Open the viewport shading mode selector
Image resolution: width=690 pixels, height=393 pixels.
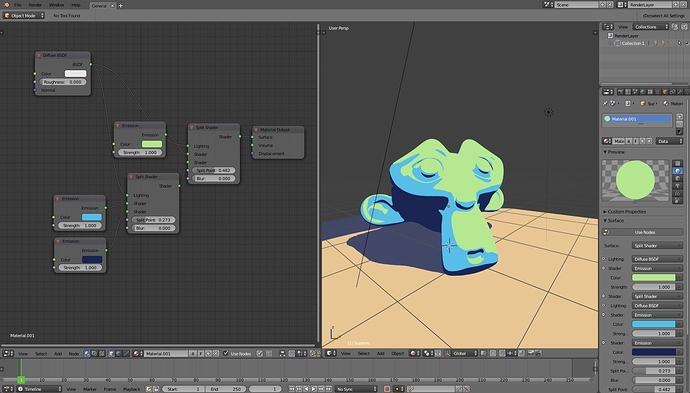414,353
